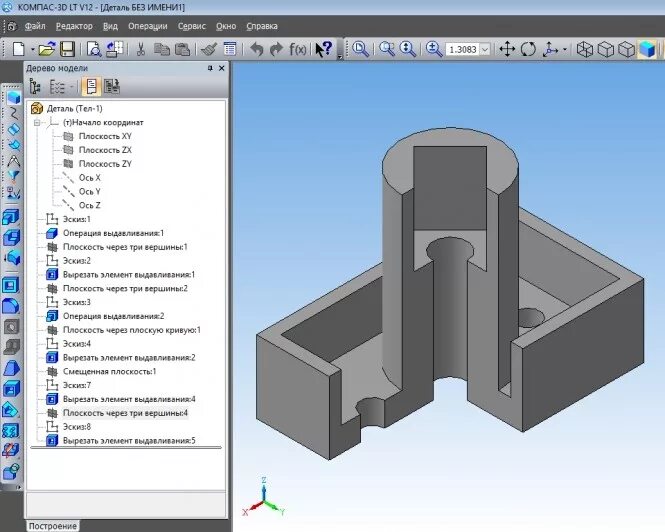Click the dynamic zoom magnifier with up-down arrows

point(408,49)
